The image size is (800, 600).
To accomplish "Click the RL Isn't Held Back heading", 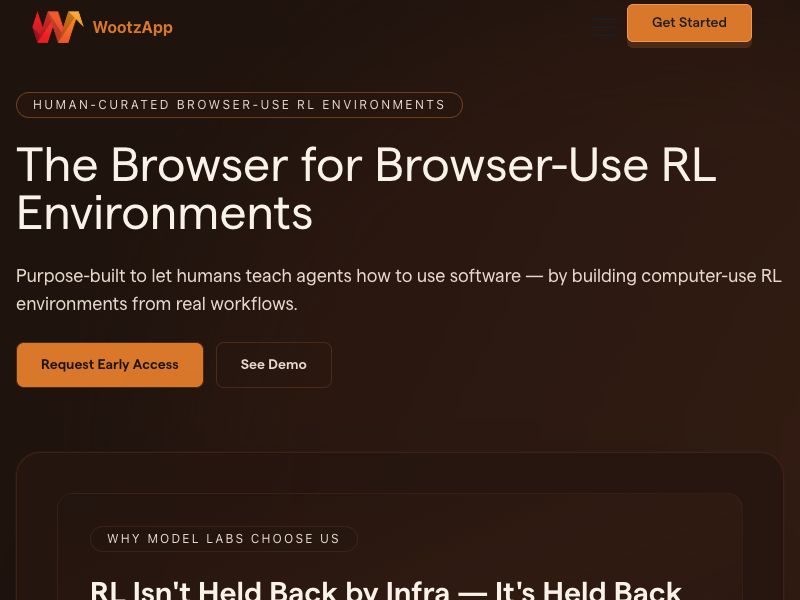I will click(386, 590).
